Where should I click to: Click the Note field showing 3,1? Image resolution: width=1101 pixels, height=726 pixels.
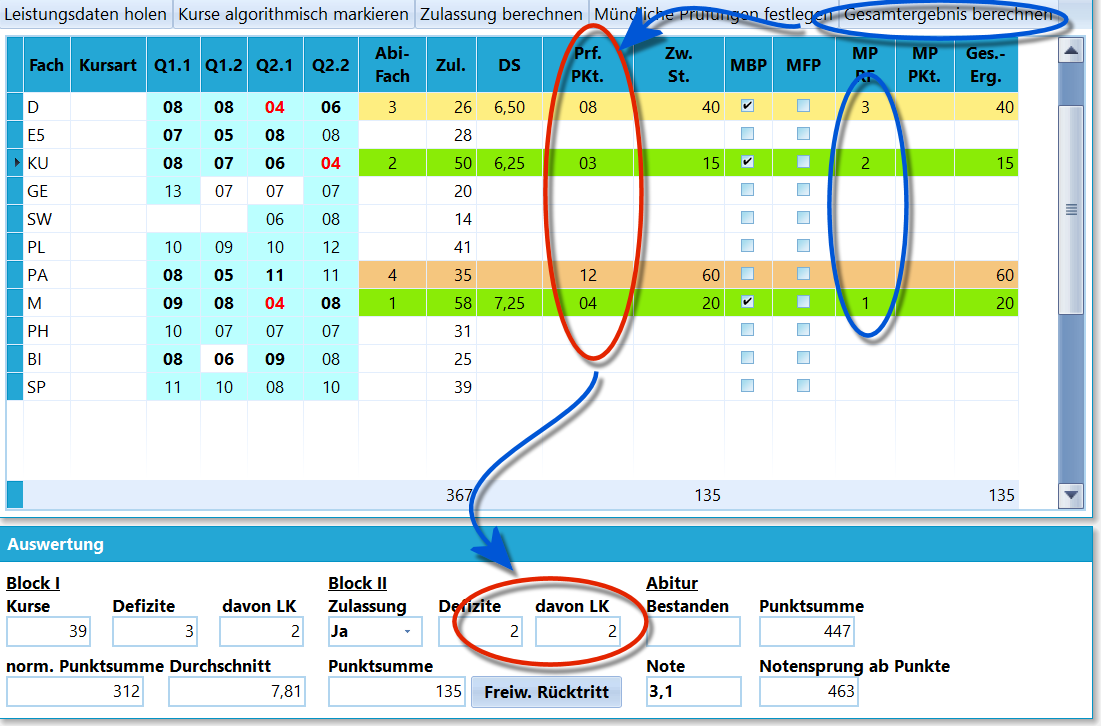click(x=694, y=692)
